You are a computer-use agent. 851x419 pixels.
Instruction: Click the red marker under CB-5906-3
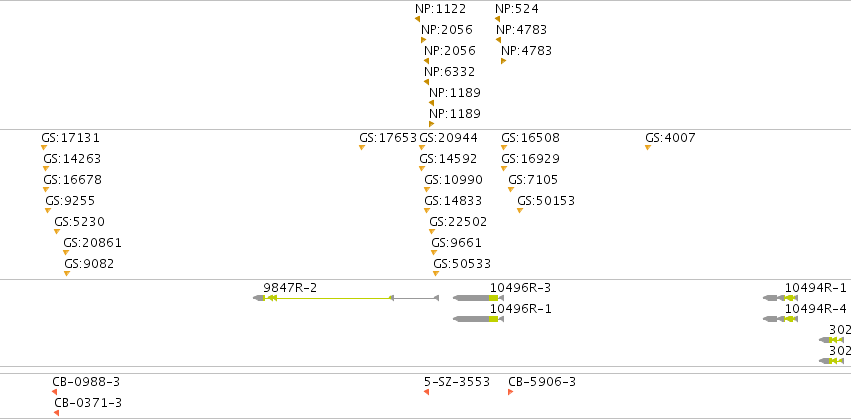click(x=511, y=392)
